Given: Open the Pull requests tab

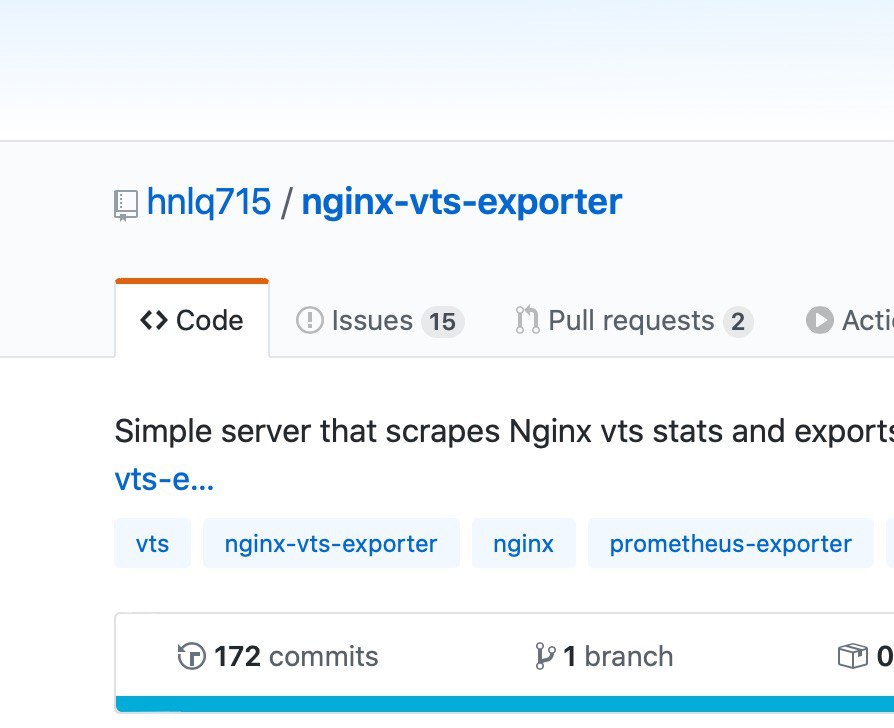Looking at the screenshot, I should pos(634,320).
